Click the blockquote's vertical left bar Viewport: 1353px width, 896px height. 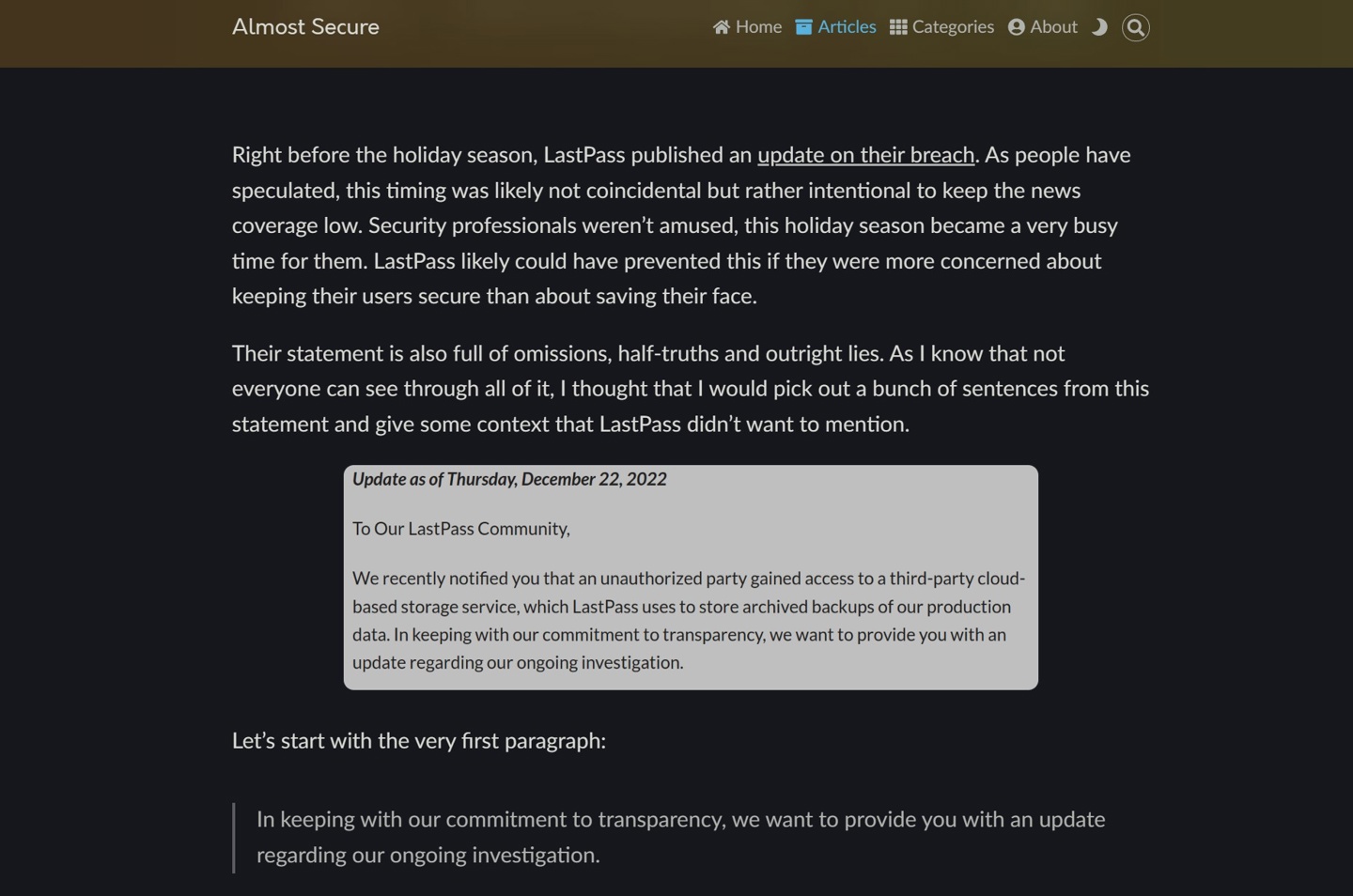pos(234,837)
